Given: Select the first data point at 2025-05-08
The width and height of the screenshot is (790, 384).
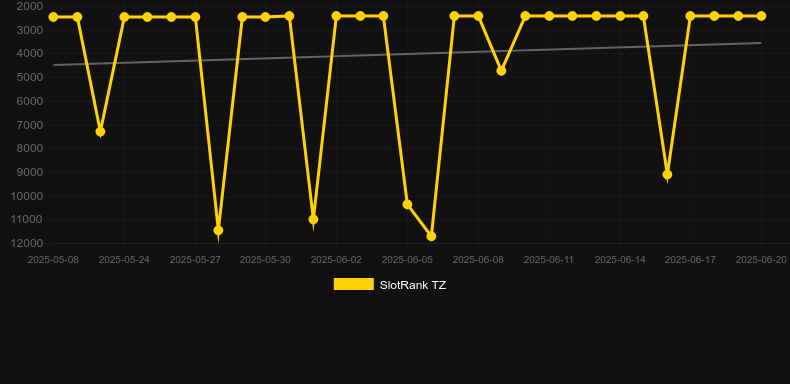Looking at the screenshot, I should 53,17.
